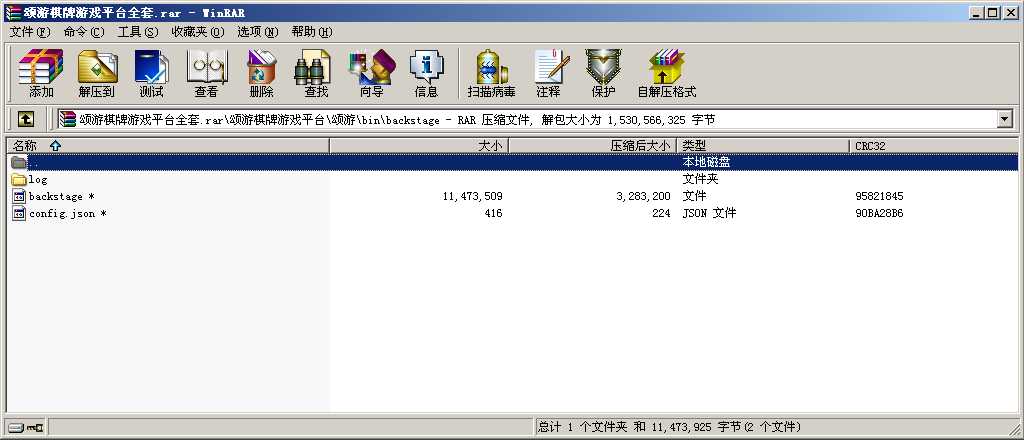This screenshot has height=440, width=1024.
Task: Click the '文件夹' type cell
Action: click(700, 179)
